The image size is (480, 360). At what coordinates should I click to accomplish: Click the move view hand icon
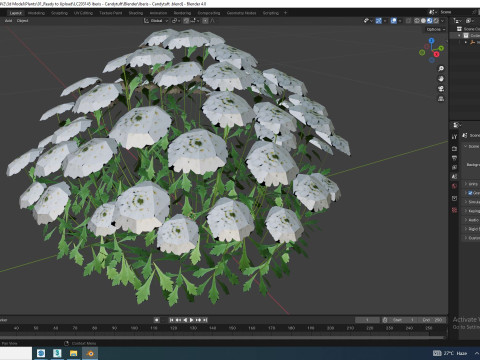click(x=441, y=79)
